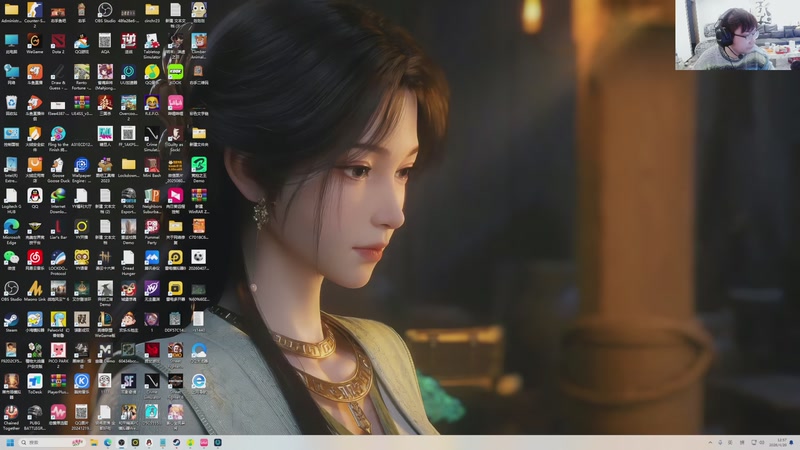Select the Maono Link desktop icon
Screen dimensions: 800x450
point(35,291)
